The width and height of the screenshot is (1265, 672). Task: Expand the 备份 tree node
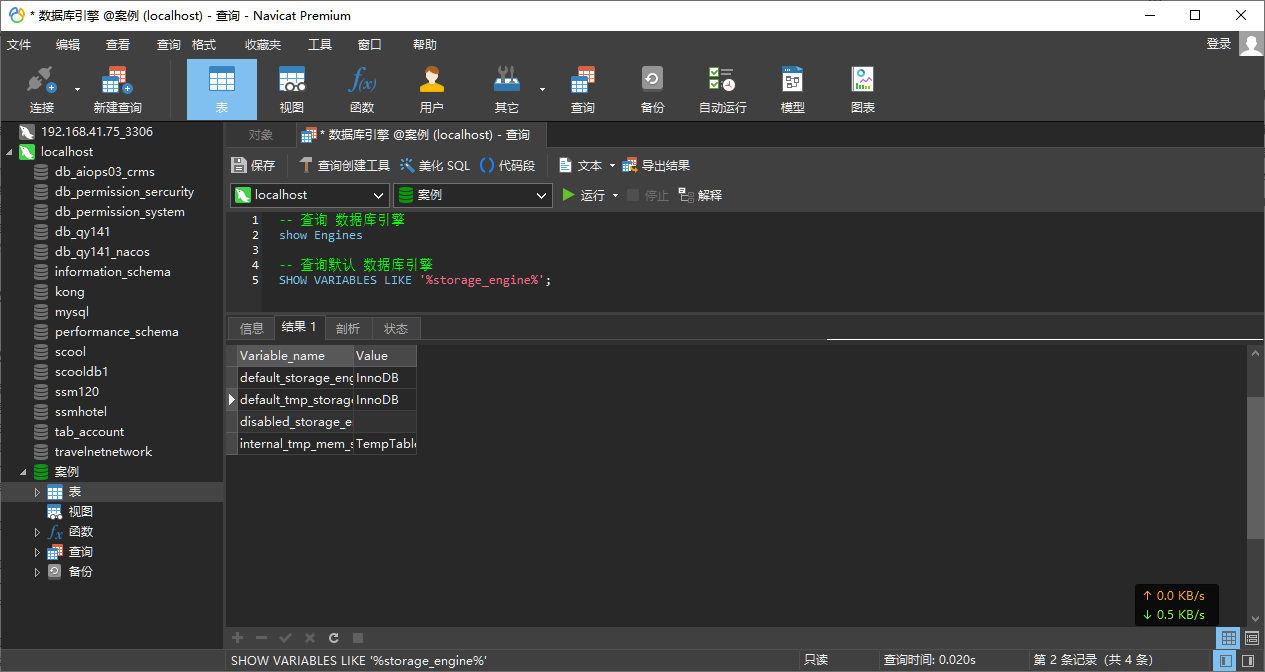click(38, 572)
